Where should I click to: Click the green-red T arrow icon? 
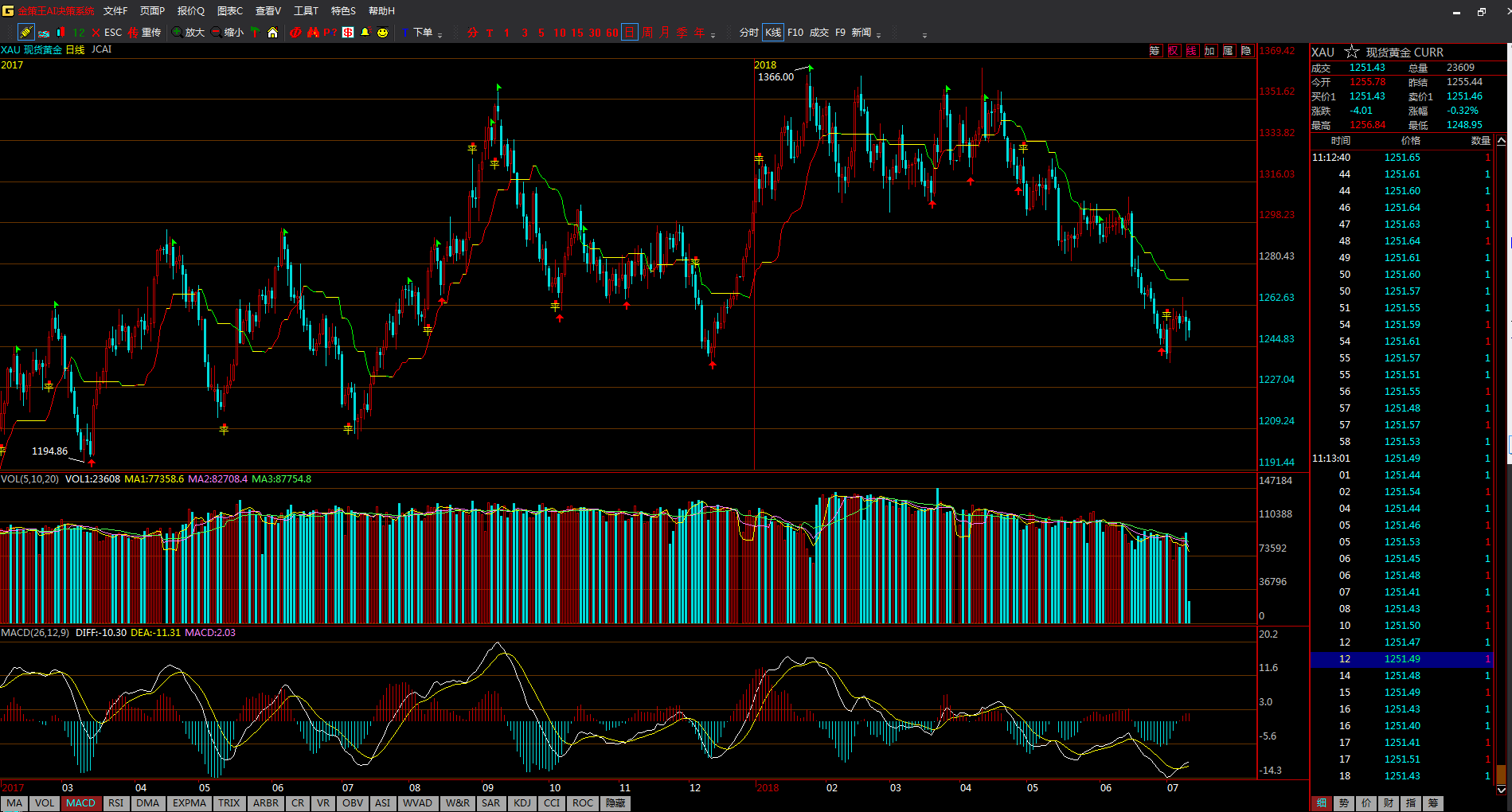point(255,33)
